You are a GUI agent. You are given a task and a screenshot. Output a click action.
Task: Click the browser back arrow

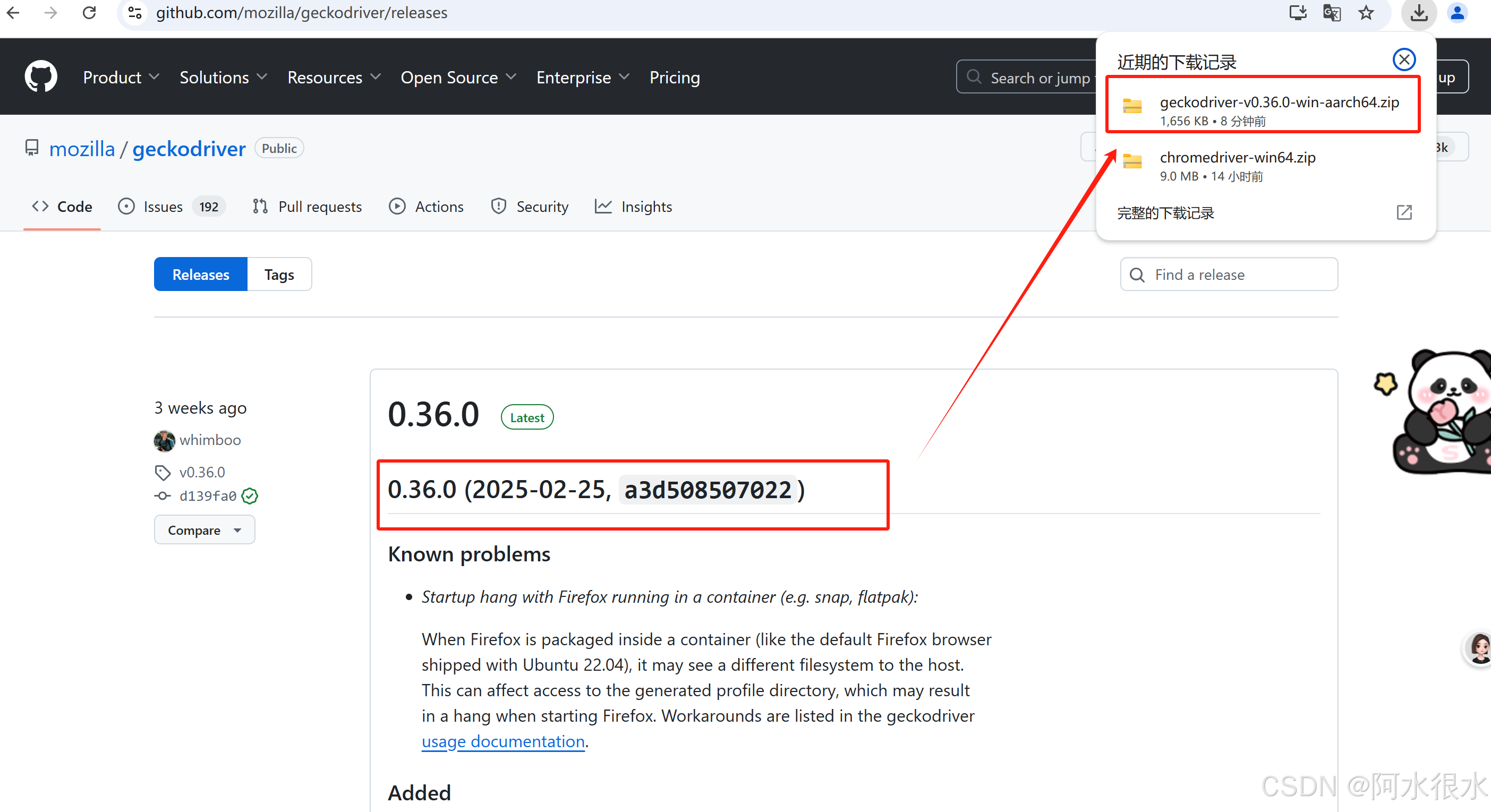tap(13, 12)
